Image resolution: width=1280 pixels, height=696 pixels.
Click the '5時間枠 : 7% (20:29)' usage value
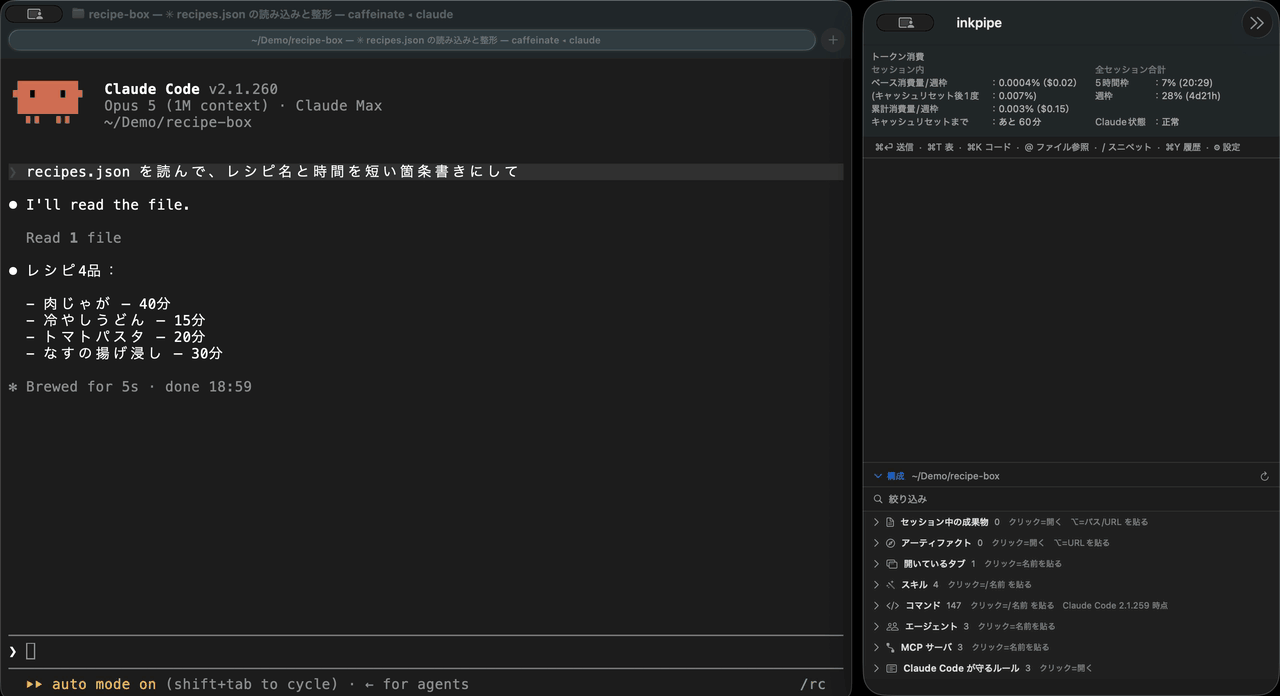(x=1156, y=83)
